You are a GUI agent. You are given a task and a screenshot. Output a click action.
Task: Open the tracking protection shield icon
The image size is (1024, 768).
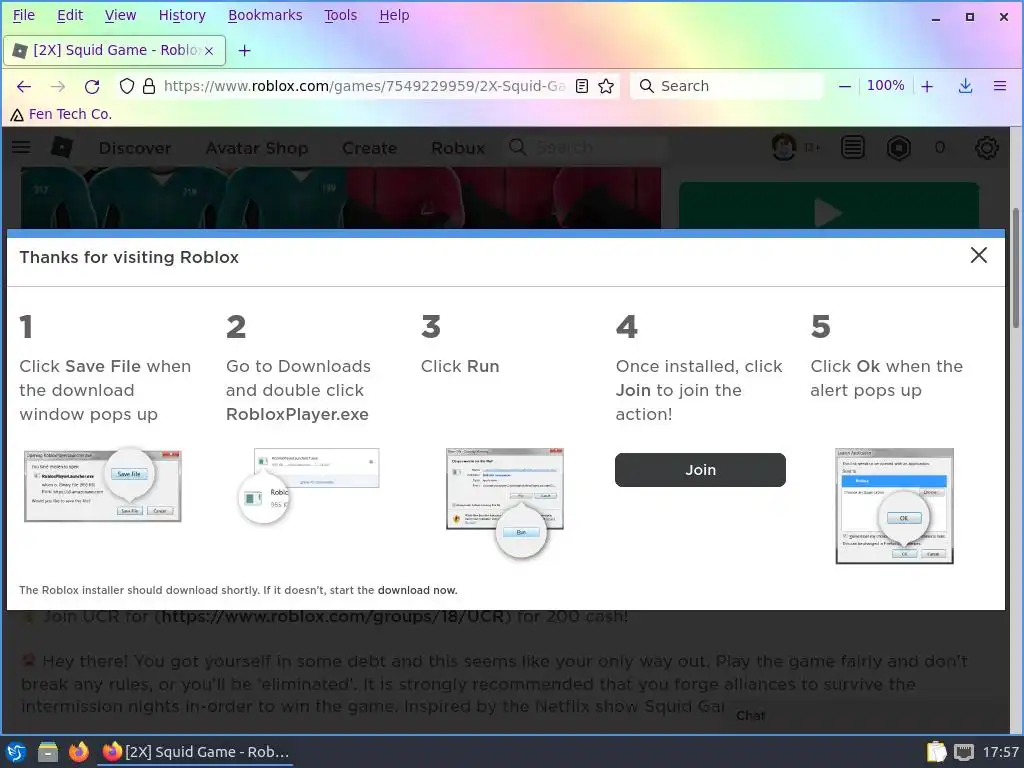tap(127, 86)
